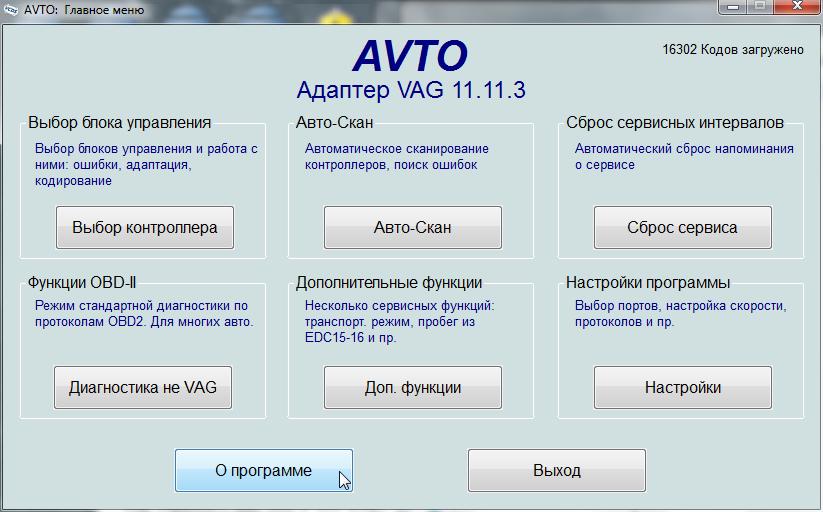Click description 'Выбор блоков управления и работа с ними'
Screen dimensions: 823x512
point(146,164)
